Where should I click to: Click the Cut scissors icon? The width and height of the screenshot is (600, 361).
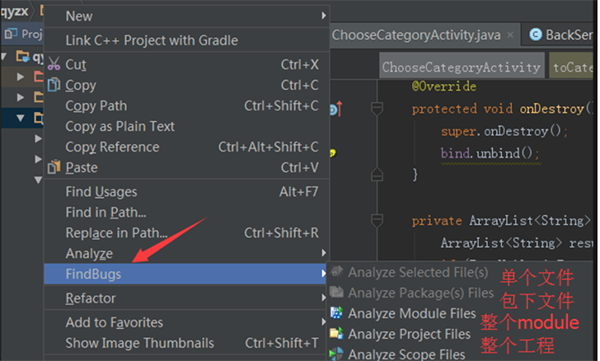click(x=54, y=64)
